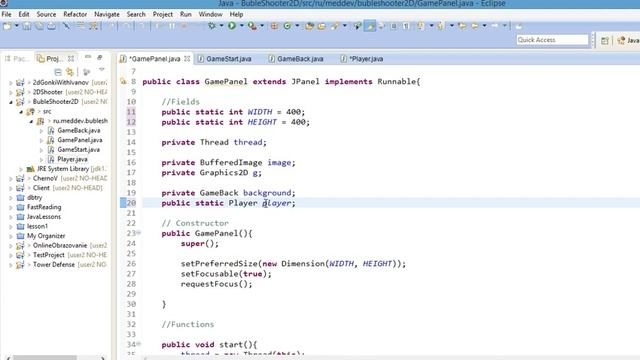Image resolution: width=640 pixels, height=360 pixels.
Task: Open the New Java Class dropdown arrow
Action: [297, 26]
